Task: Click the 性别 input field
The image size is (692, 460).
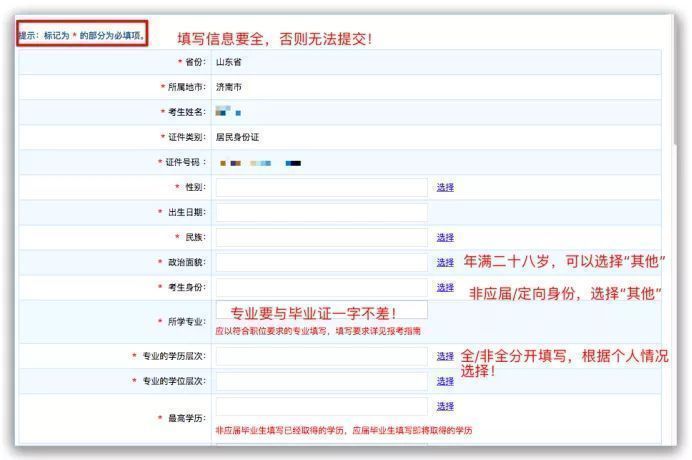Action: click(321, 188)
